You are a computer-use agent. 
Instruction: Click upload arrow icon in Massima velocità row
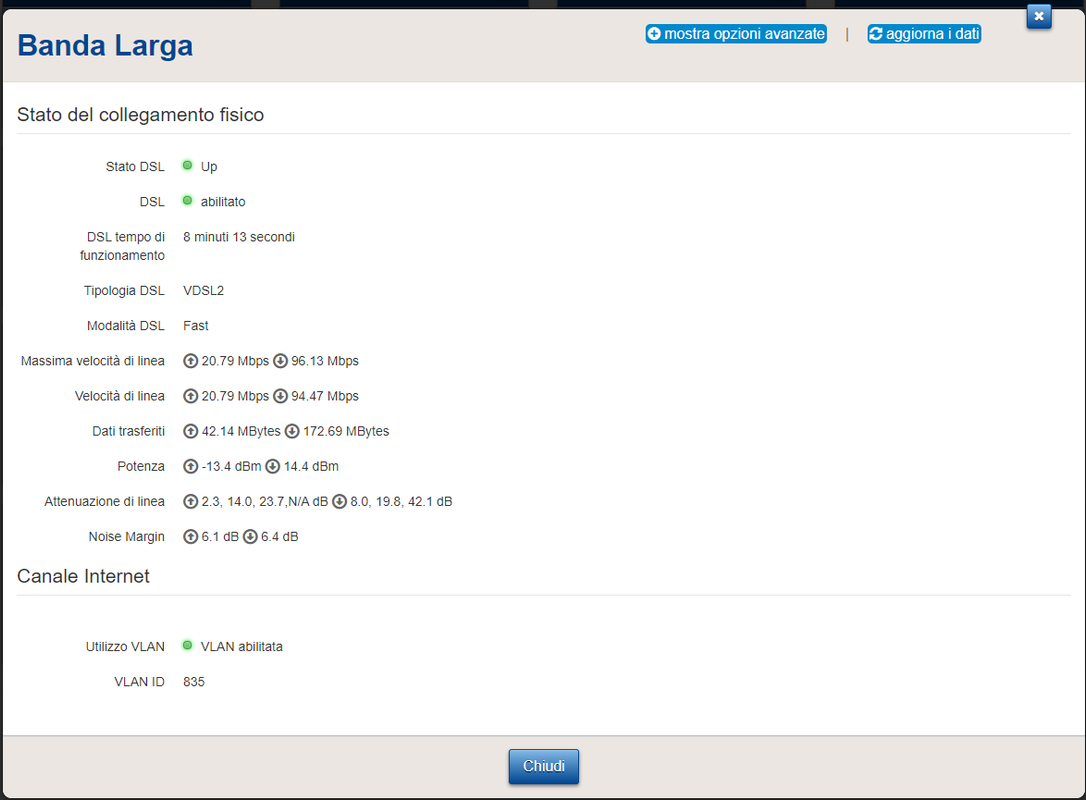(190, 361)
